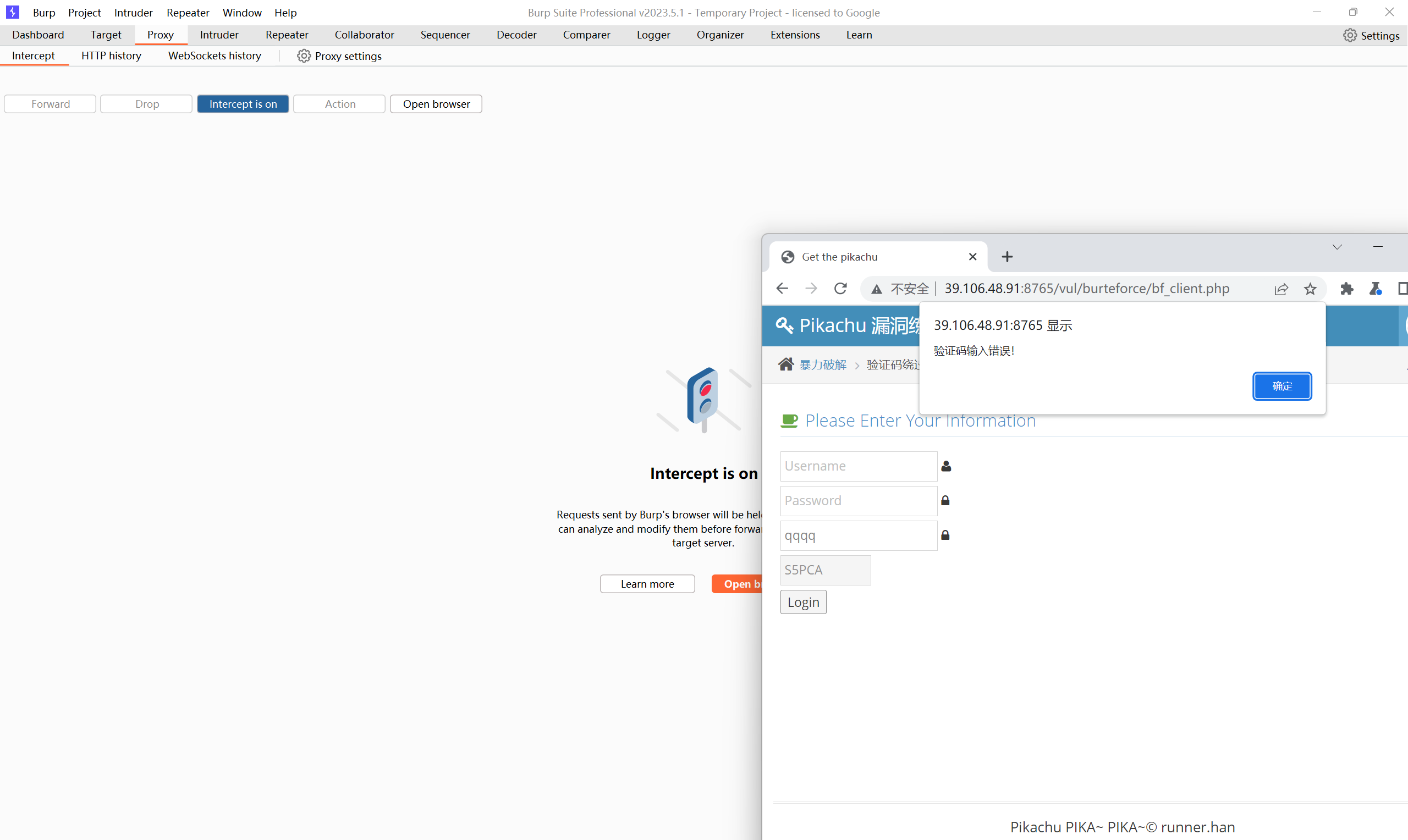Screen dimensions: 1408x840
Task: Click the browser reload icon
Action: (841, 289)
